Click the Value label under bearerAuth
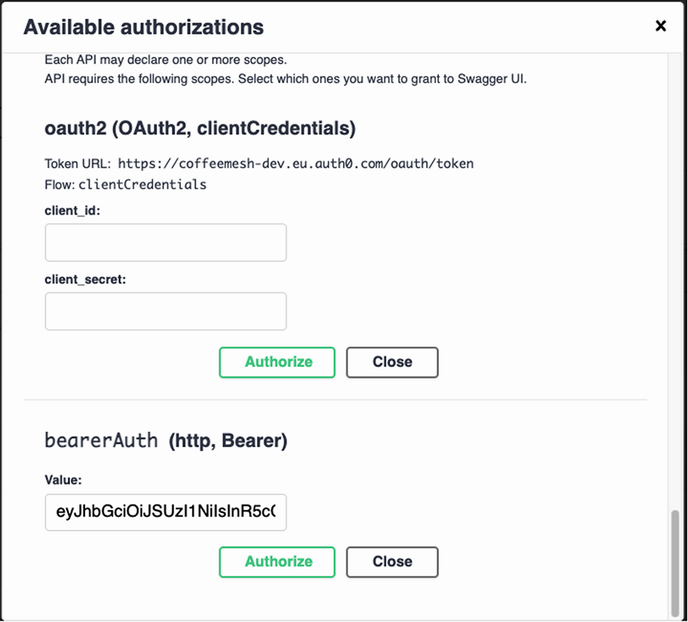The image size is (688, 622). tap(63, 481)
